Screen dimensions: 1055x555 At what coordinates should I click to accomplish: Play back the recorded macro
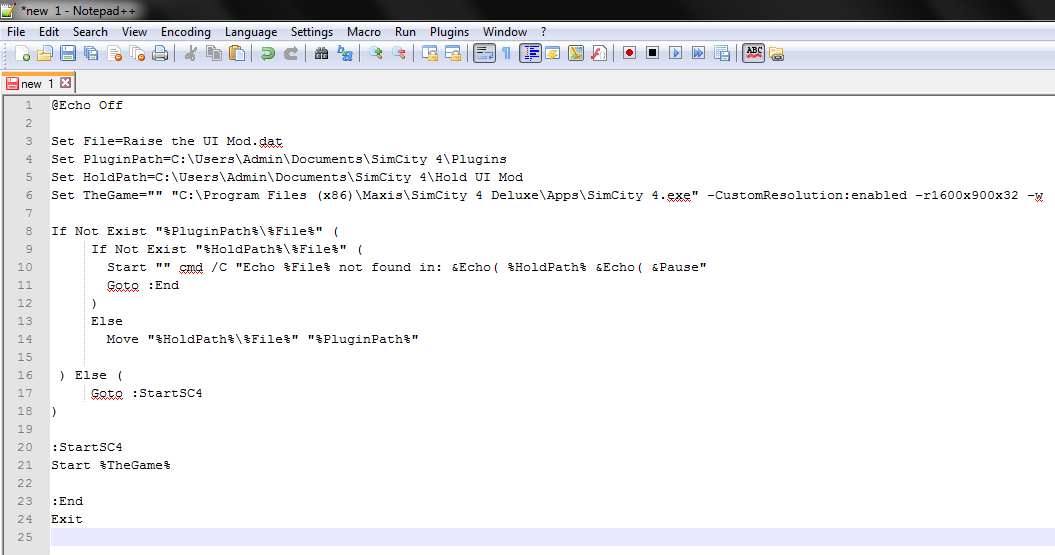676,53
